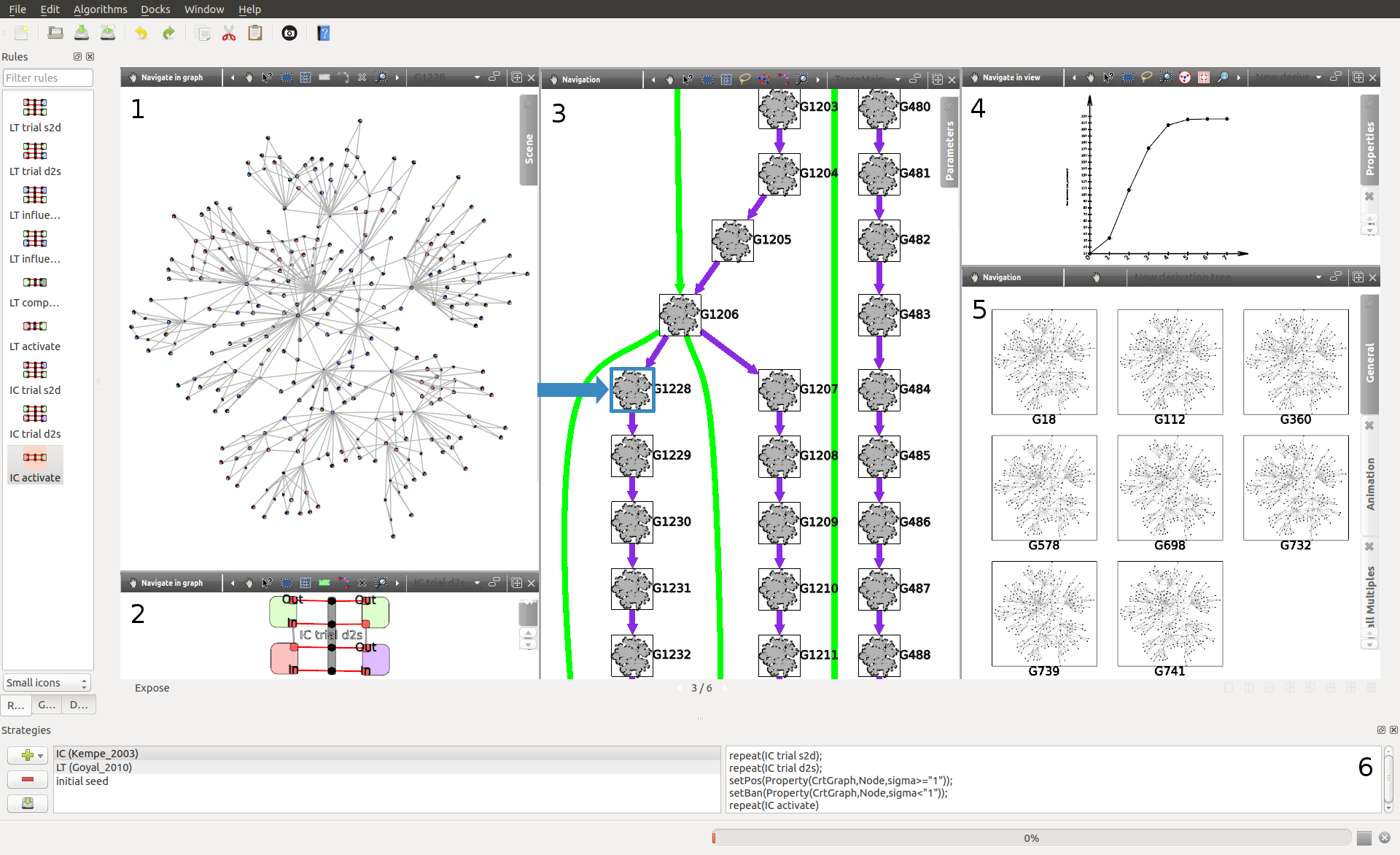The height and width of the screenshot is (855, 1400).
Task: Click the magnifier zoom tool in panel 4
Action: click(1223, 77)
